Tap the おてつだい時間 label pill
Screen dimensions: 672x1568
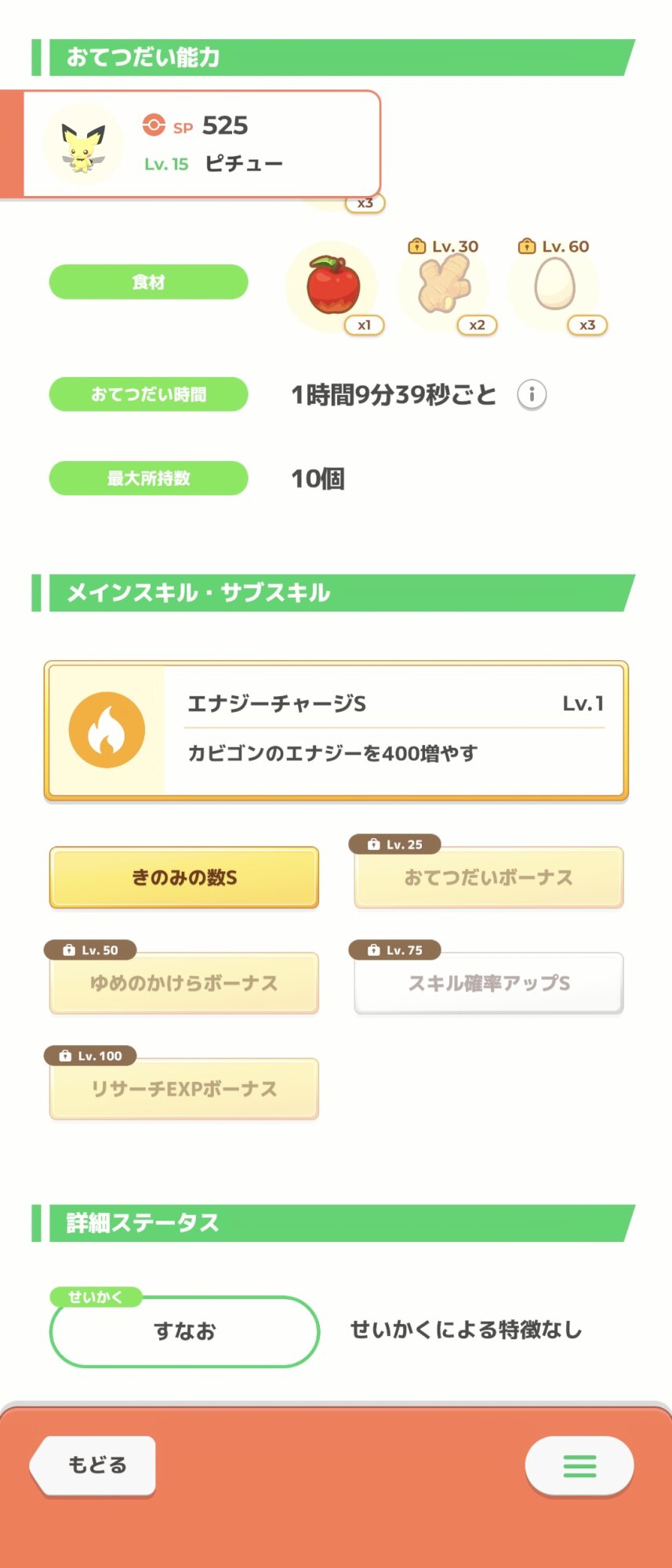[x=149, y=394]
